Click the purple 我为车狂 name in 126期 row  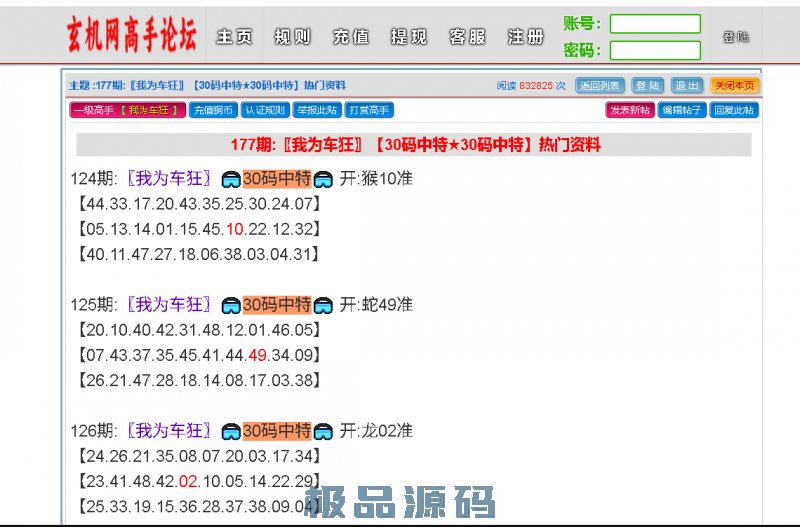click(169, 431)
